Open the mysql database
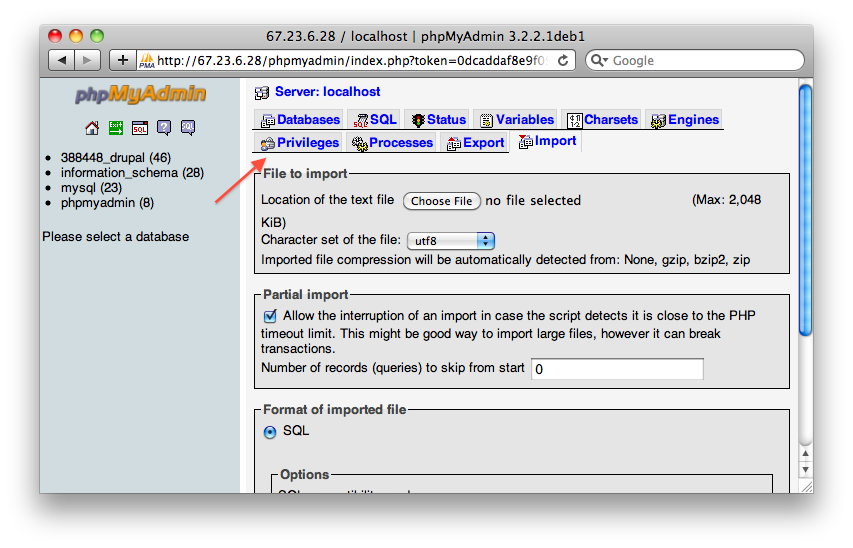This screenshot has height=548, width=853. click(x=91, y=188)
